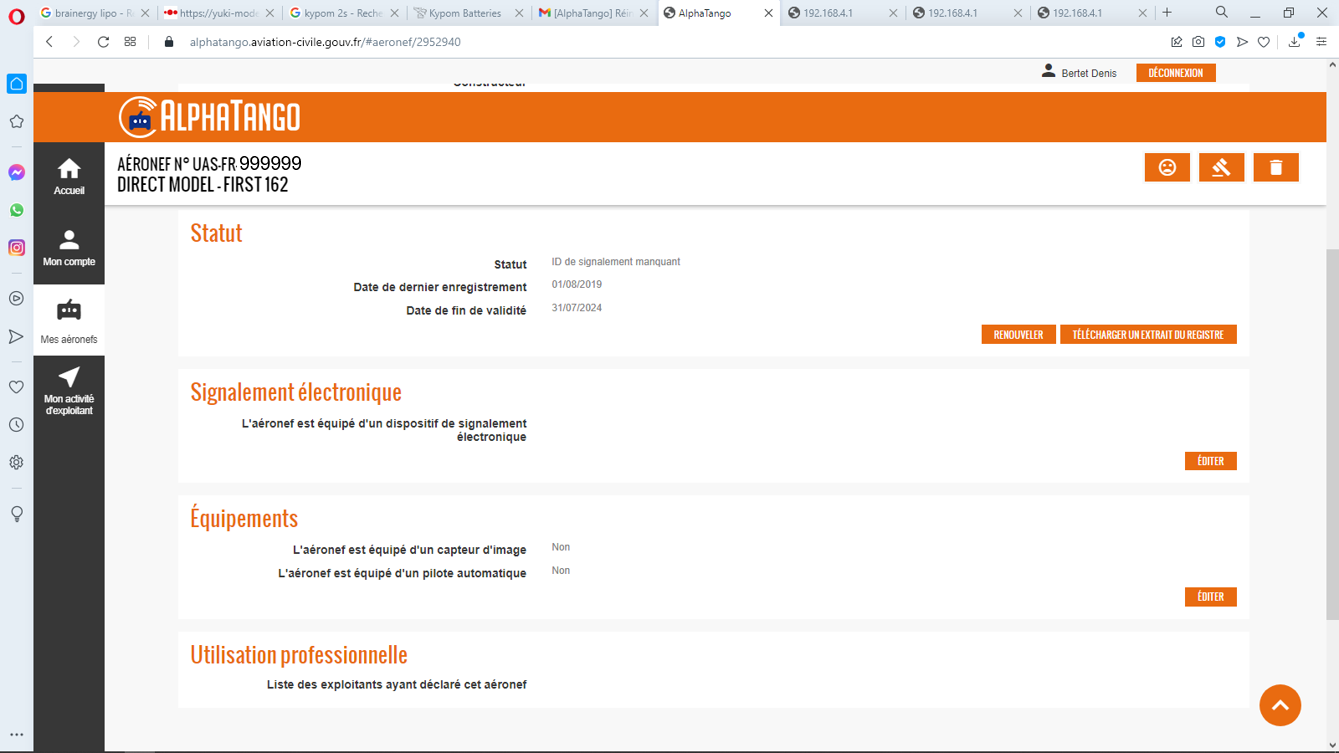Open Instagram in Opera sidebar
Image resolution: width=1339 pixels, height=753 pixels.
coord(17,247)
